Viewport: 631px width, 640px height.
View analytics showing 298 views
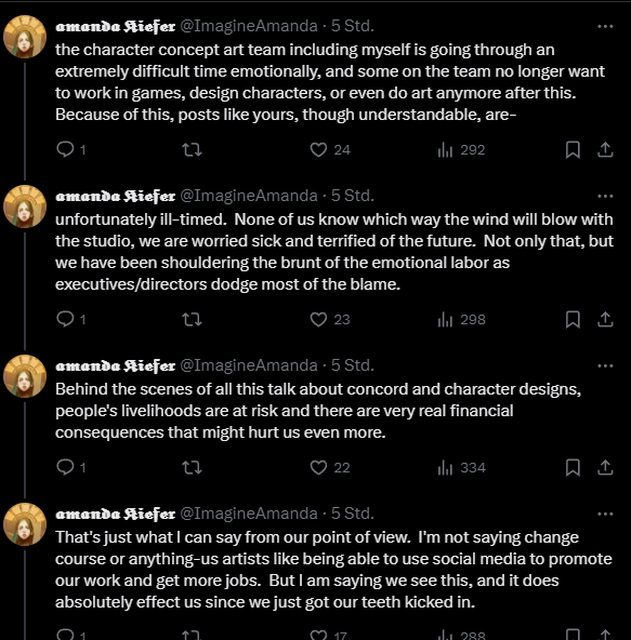(x=461, y=320)
